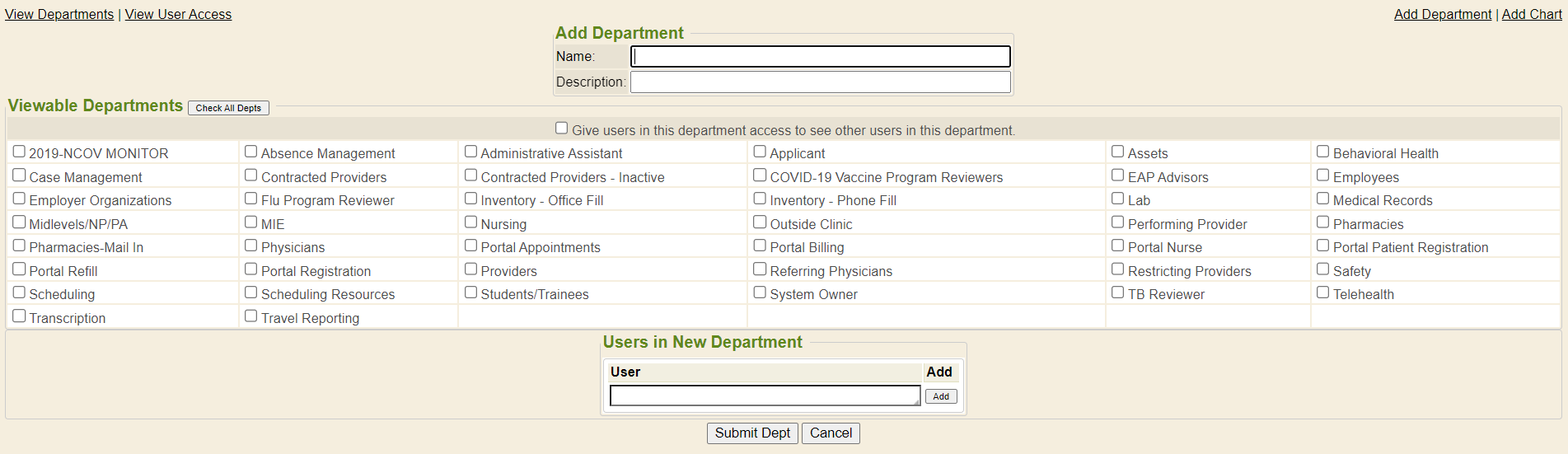Click the User name input box
The width and height of the screenshot is (1568, 454).
tap(765, 396)
